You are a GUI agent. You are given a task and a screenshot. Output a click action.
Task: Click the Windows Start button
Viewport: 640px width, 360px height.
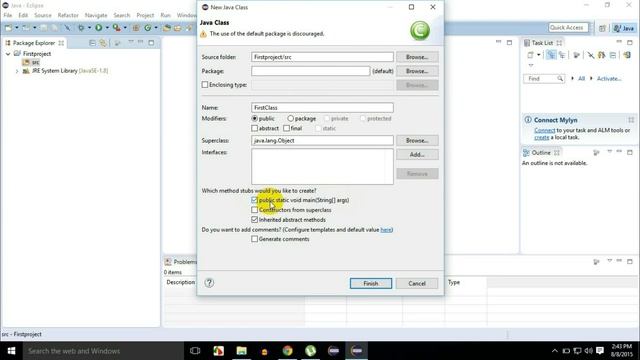pos(11,351)
